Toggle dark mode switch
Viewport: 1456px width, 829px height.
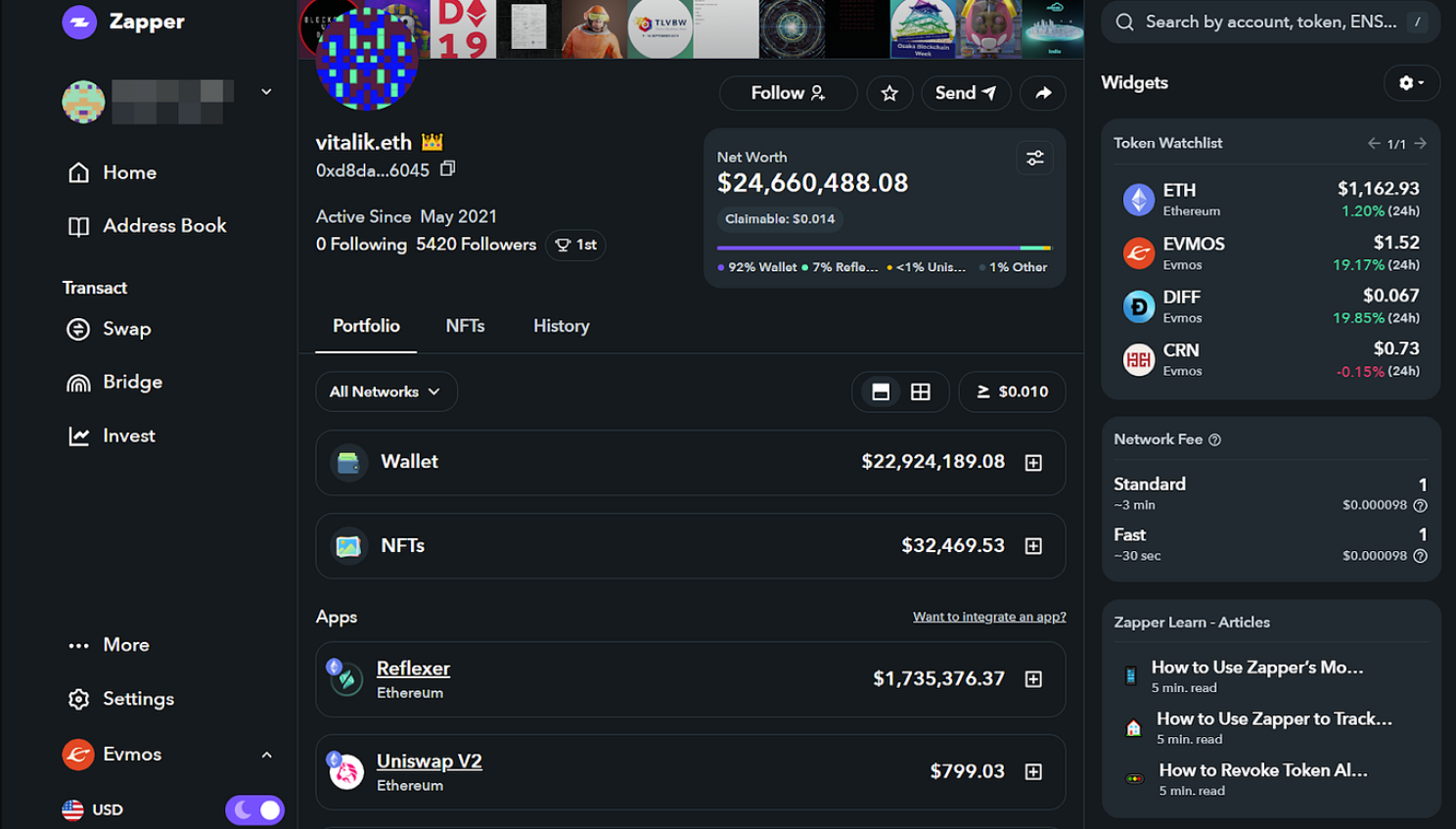[254, 809]
